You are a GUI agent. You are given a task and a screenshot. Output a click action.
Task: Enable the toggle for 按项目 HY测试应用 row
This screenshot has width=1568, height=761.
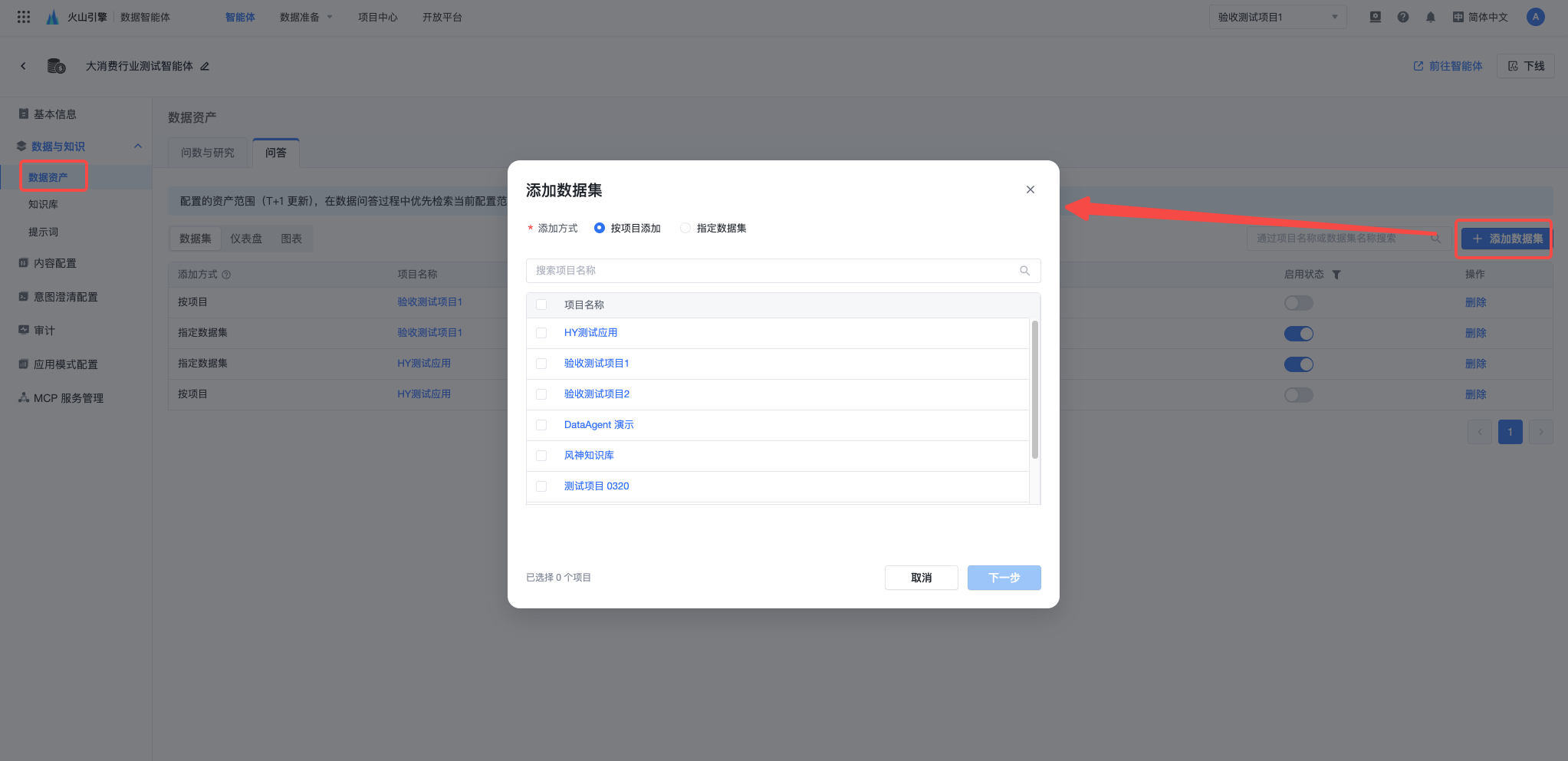(x=1299, y=395)
